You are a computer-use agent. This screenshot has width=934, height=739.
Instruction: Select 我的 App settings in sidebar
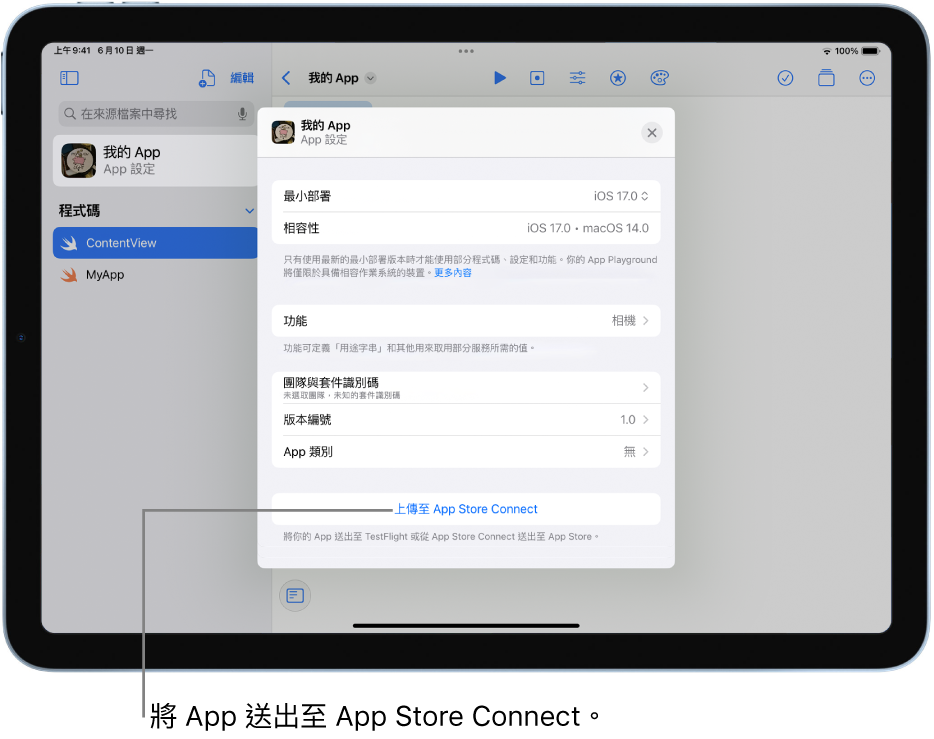(155, 161)
